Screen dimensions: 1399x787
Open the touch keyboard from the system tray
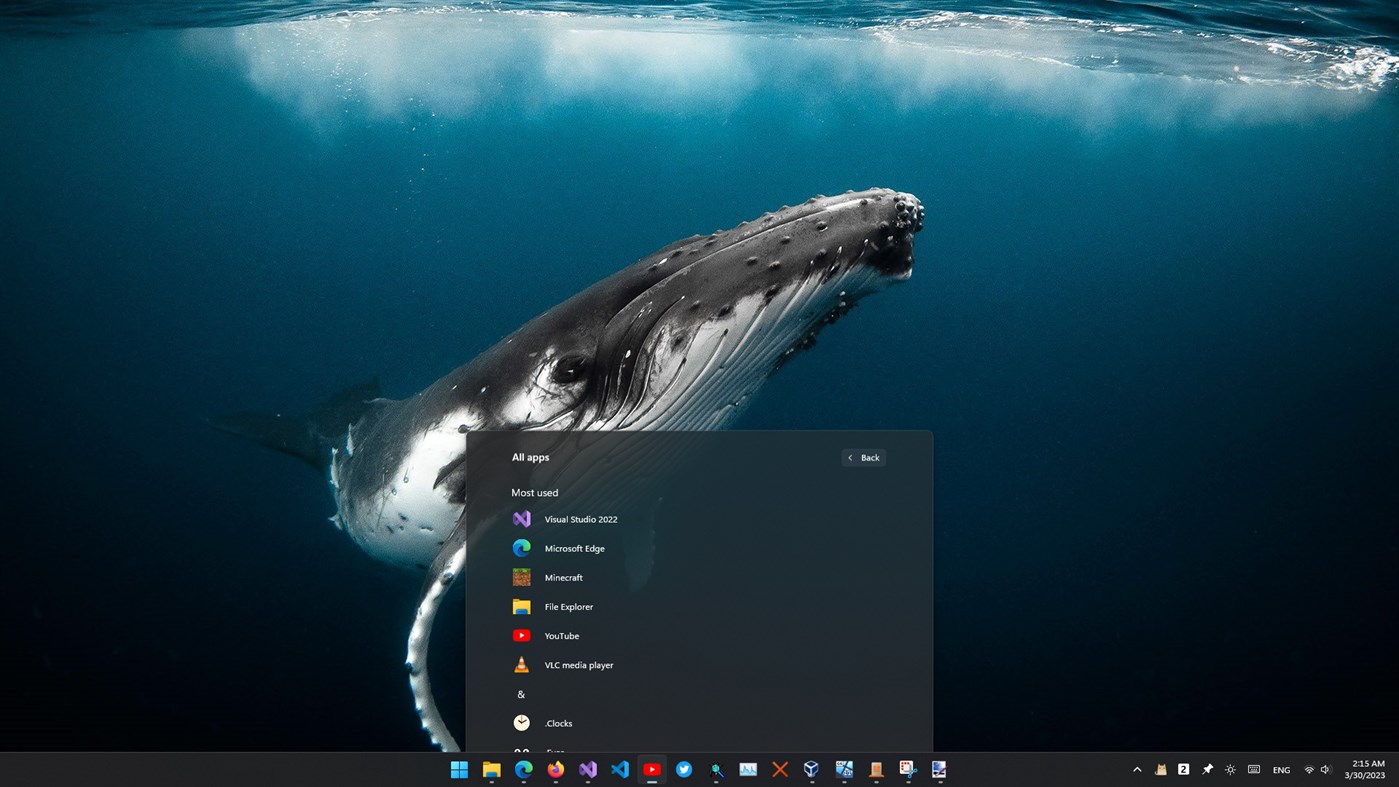coord(1253,770)
